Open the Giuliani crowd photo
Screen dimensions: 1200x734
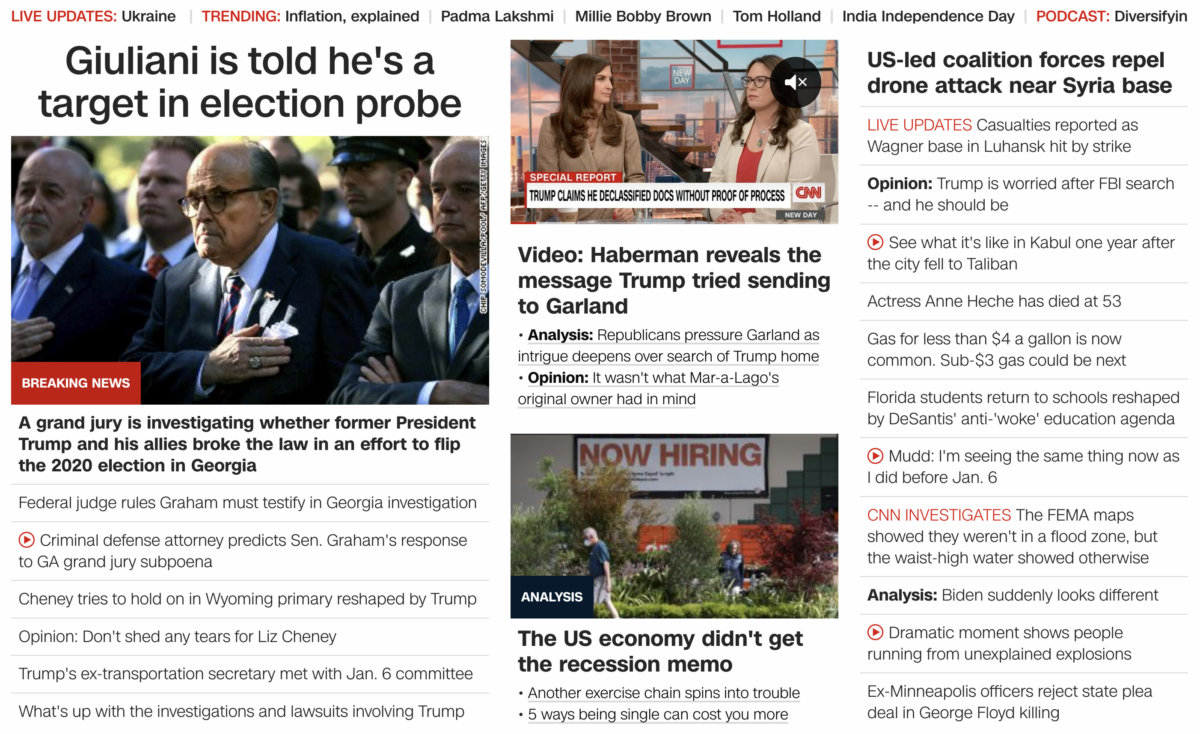(250, 270)
